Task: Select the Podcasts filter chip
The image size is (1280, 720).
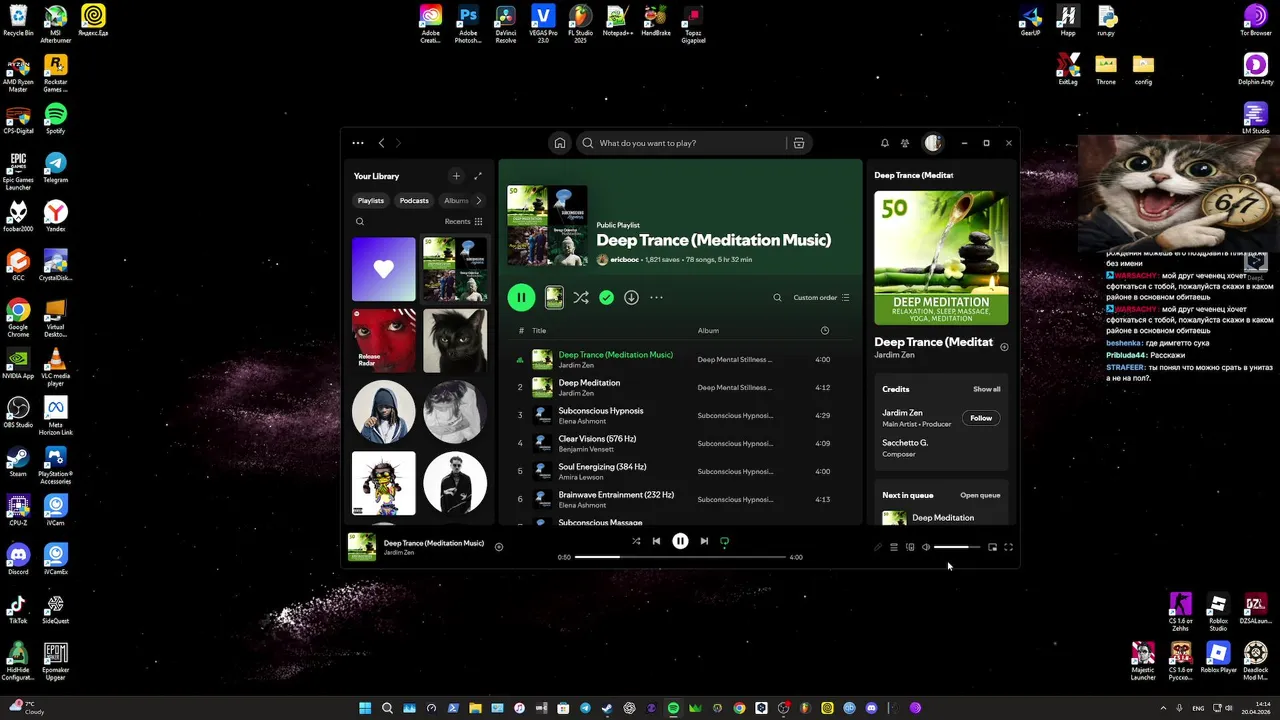Action: coord(414,200)
